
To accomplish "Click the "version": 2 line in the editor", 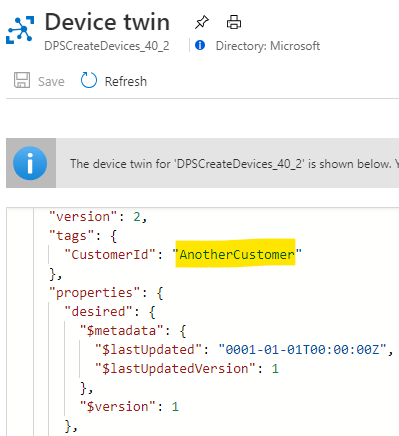I will tap(98, 217).
